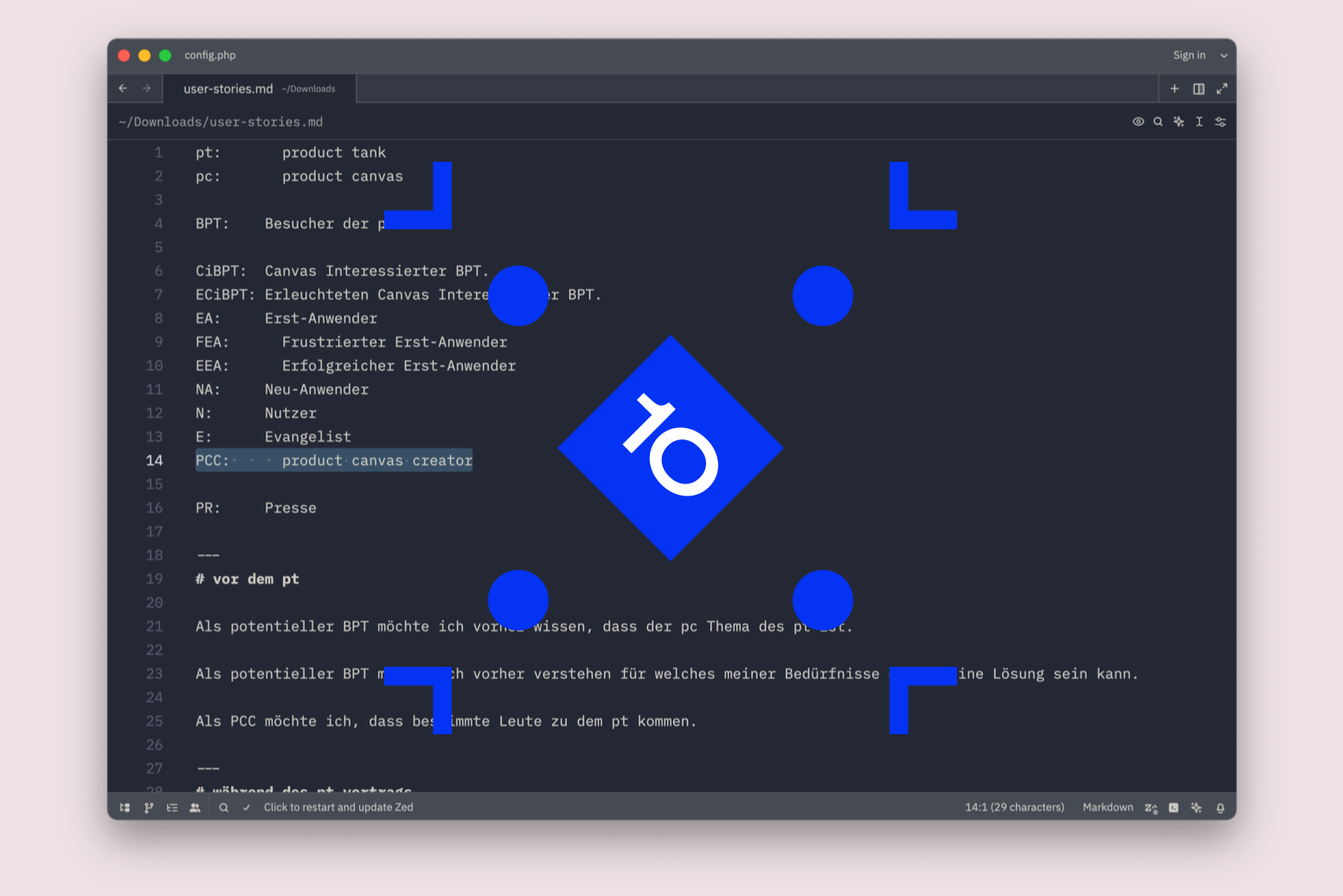Viewport: 1343px width, 896px height.
Task: Toggle markdown preview eye icon
Action: (x=1139, y=122)
